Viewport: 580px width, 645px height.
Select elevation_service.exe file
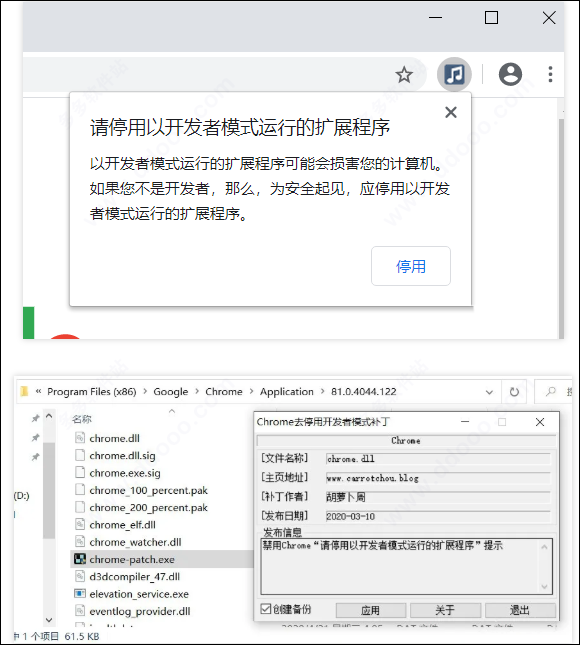[x=139, y=594]
